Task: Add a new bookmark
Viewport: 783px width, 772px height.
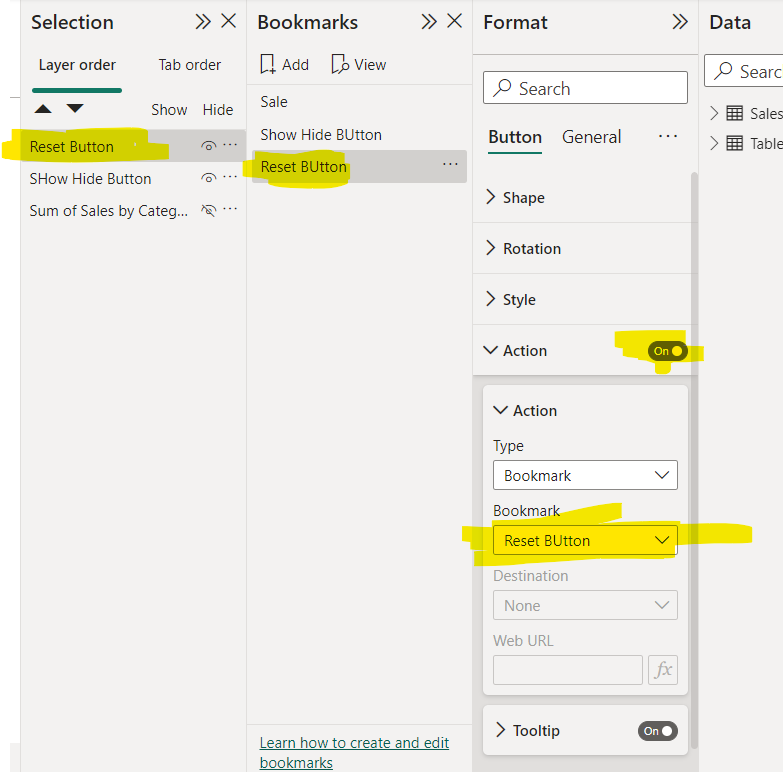Action: pyautogui.click(x=285, y=64)
